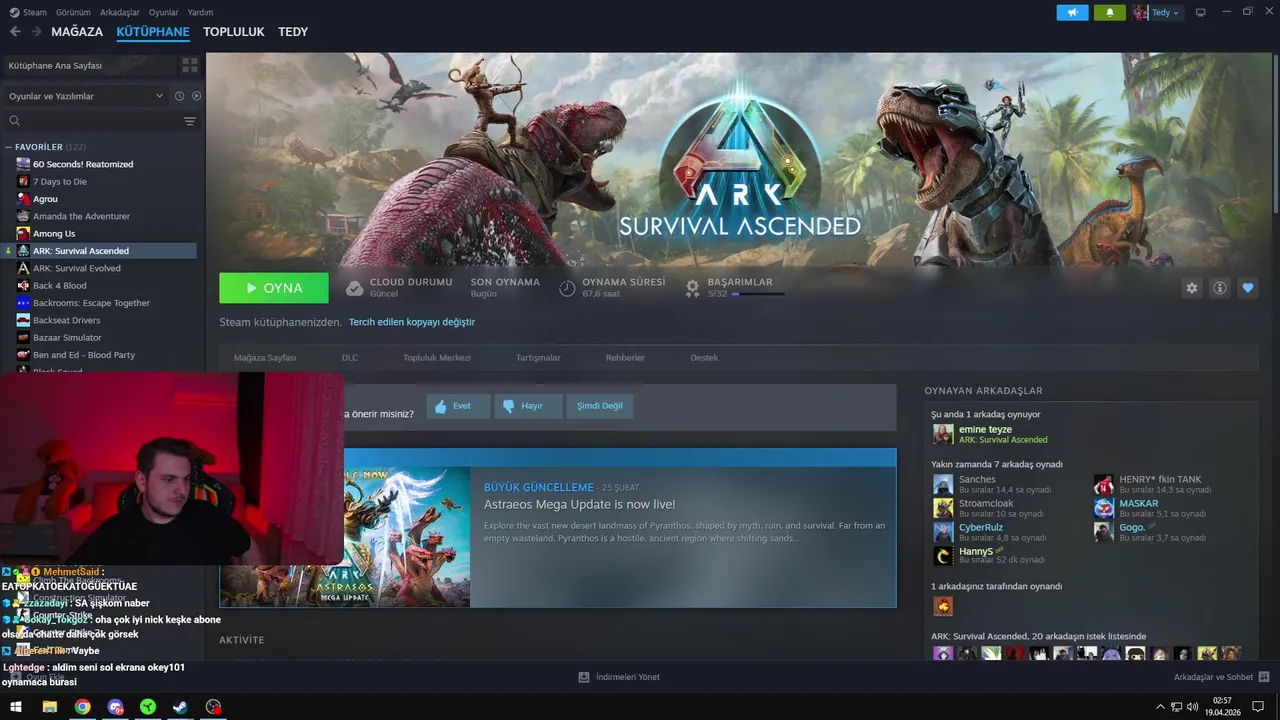
Task: Click the ready-to-play filter icon
Action: [x=196, y=96]
